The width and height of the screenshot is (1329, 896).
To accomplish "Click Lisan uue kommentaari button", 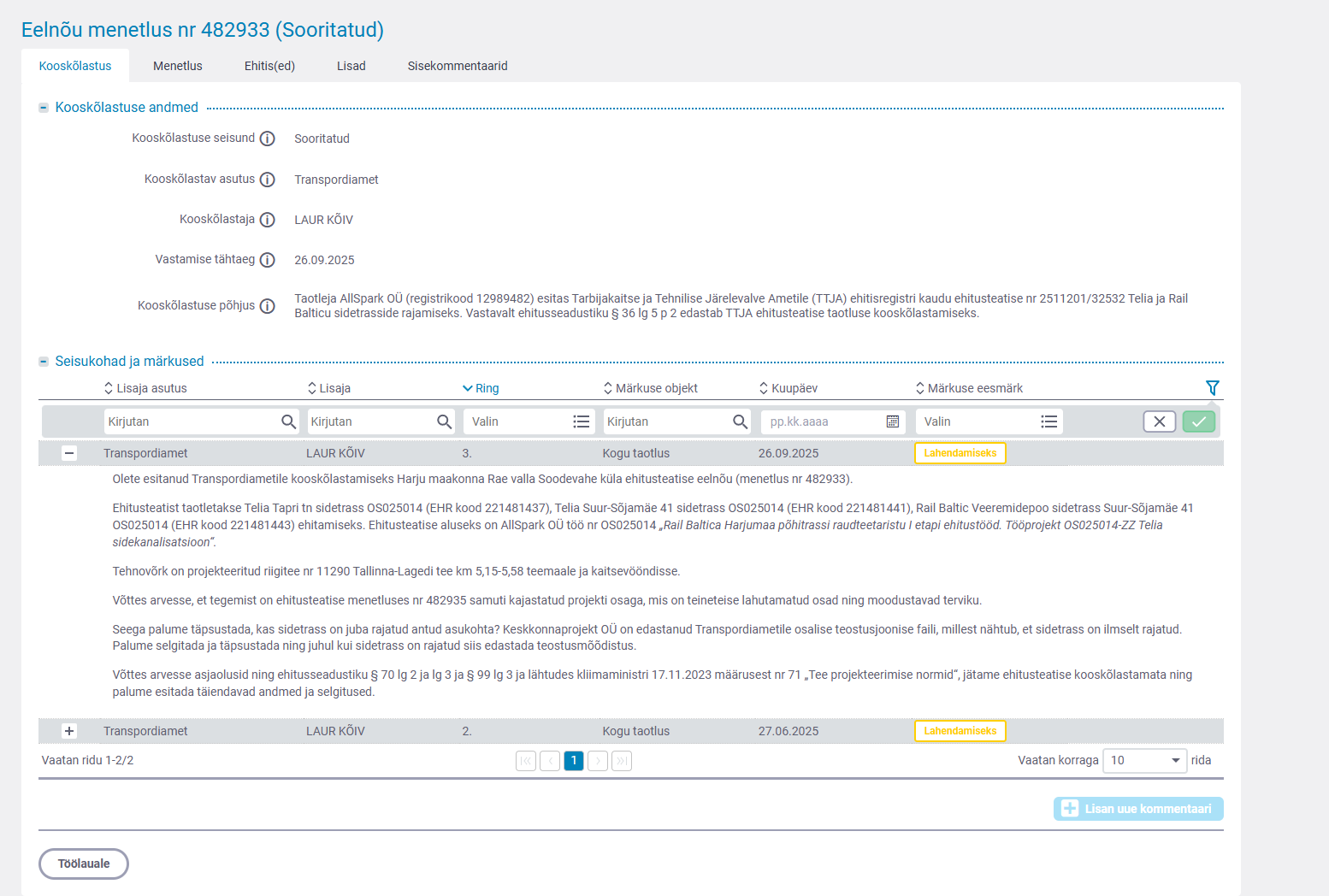I will 1137,809.
